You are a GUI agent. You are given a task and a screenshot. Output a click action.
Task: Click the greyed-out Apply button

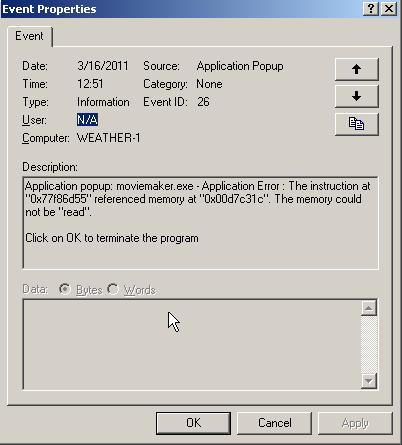tap(355, 423)
